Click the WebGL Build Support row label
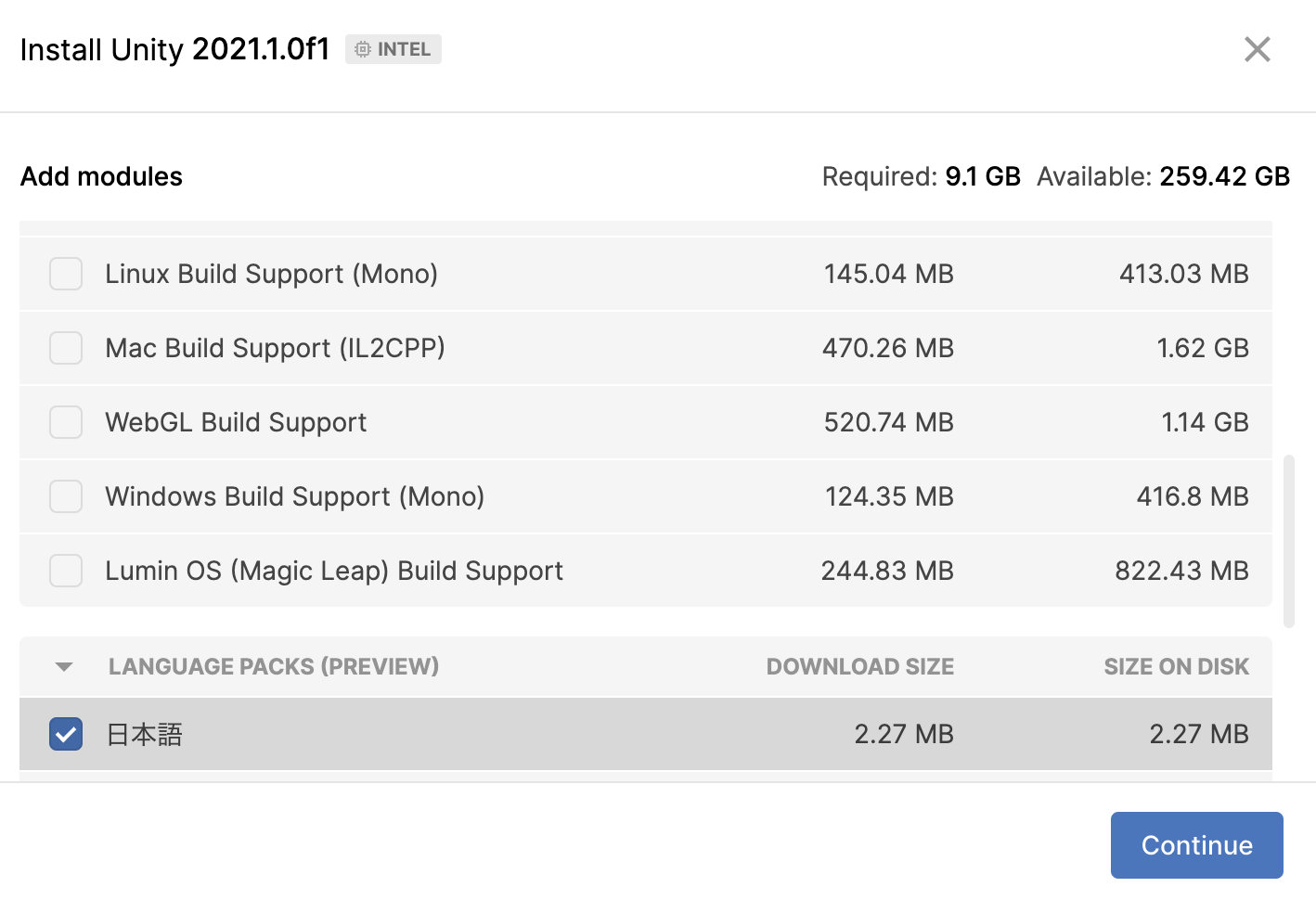Image resolution: width=1316 pixels, height=900 pixels. 236,422
